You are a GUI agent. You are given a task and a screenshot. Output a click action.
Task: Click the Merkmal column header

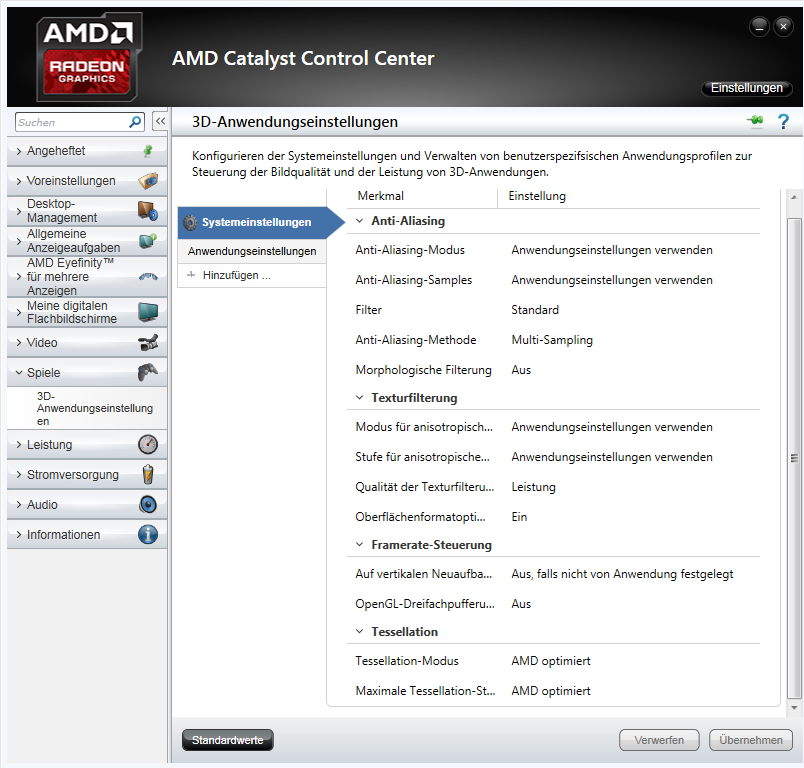pyautogui.click(x=380, y=196)
